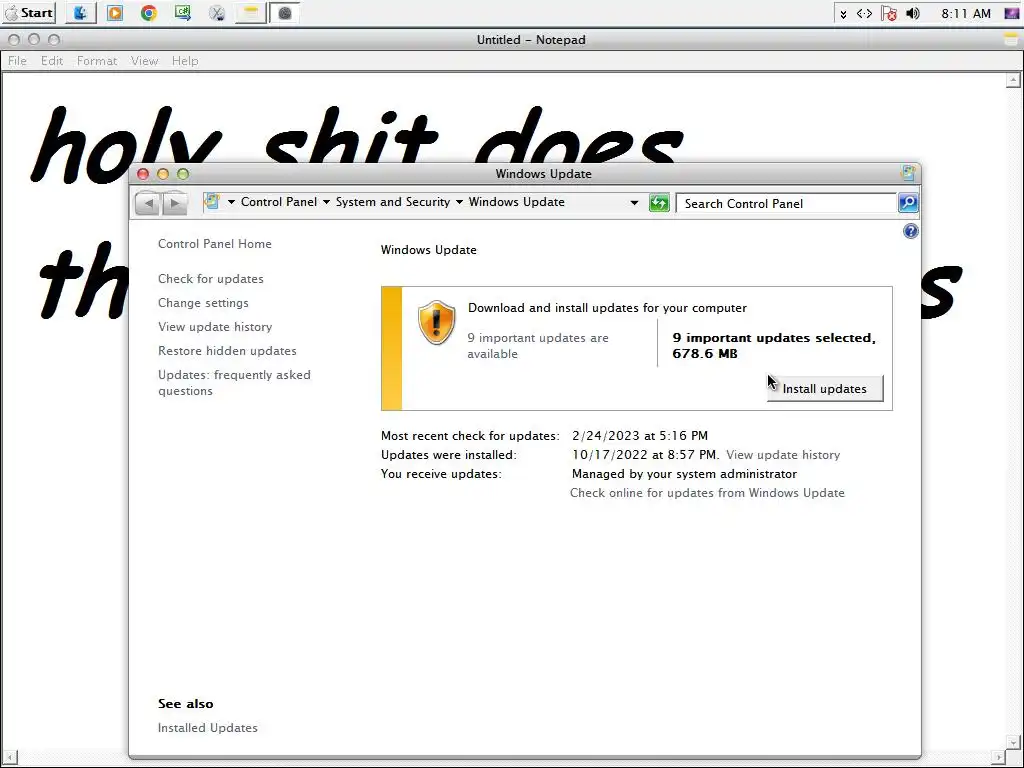
Task: Refresh the Windows Update page
Action: [660, 203]
